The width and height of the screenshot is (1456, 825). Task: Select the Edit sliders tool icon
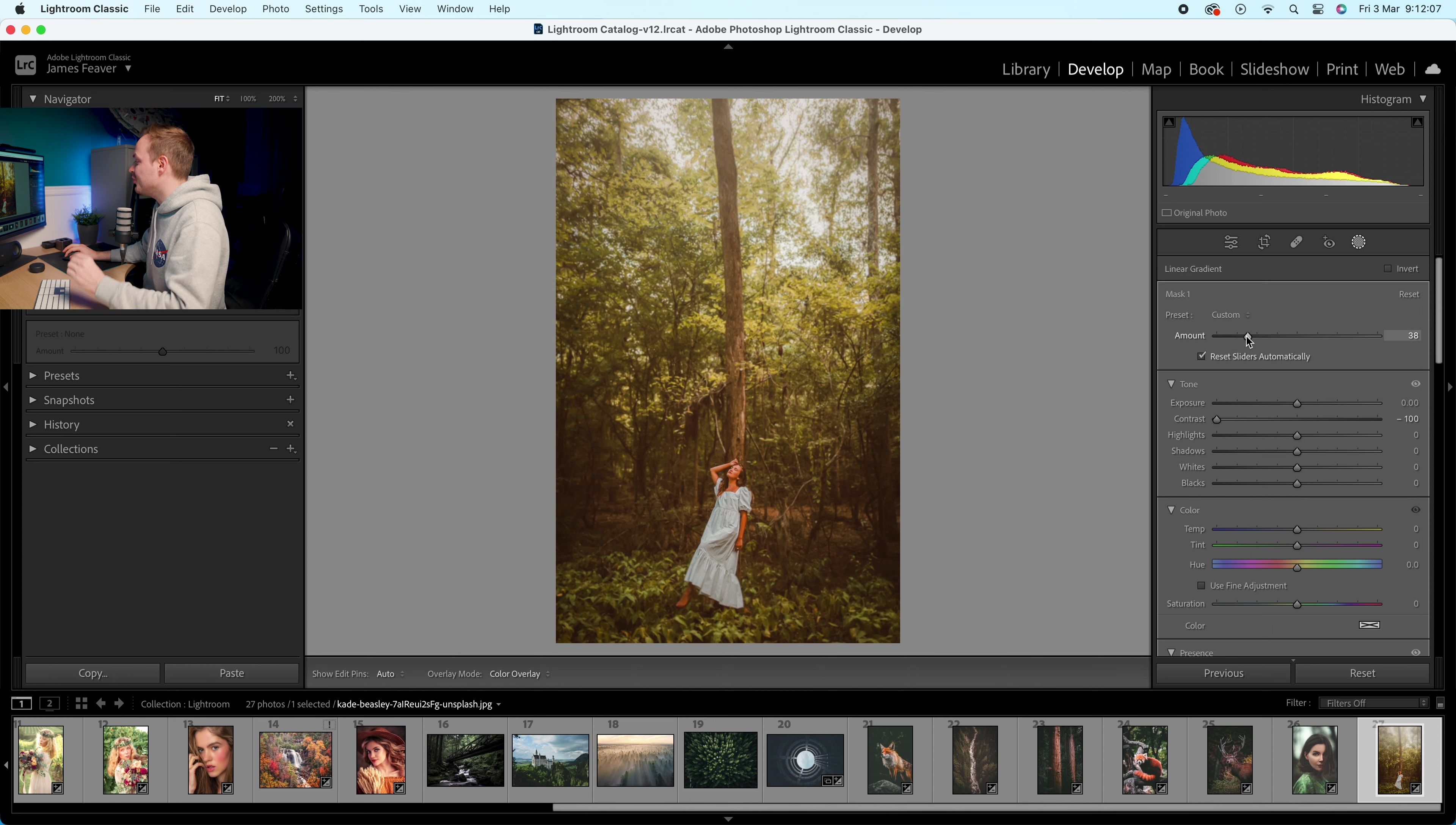[1231, 243]
